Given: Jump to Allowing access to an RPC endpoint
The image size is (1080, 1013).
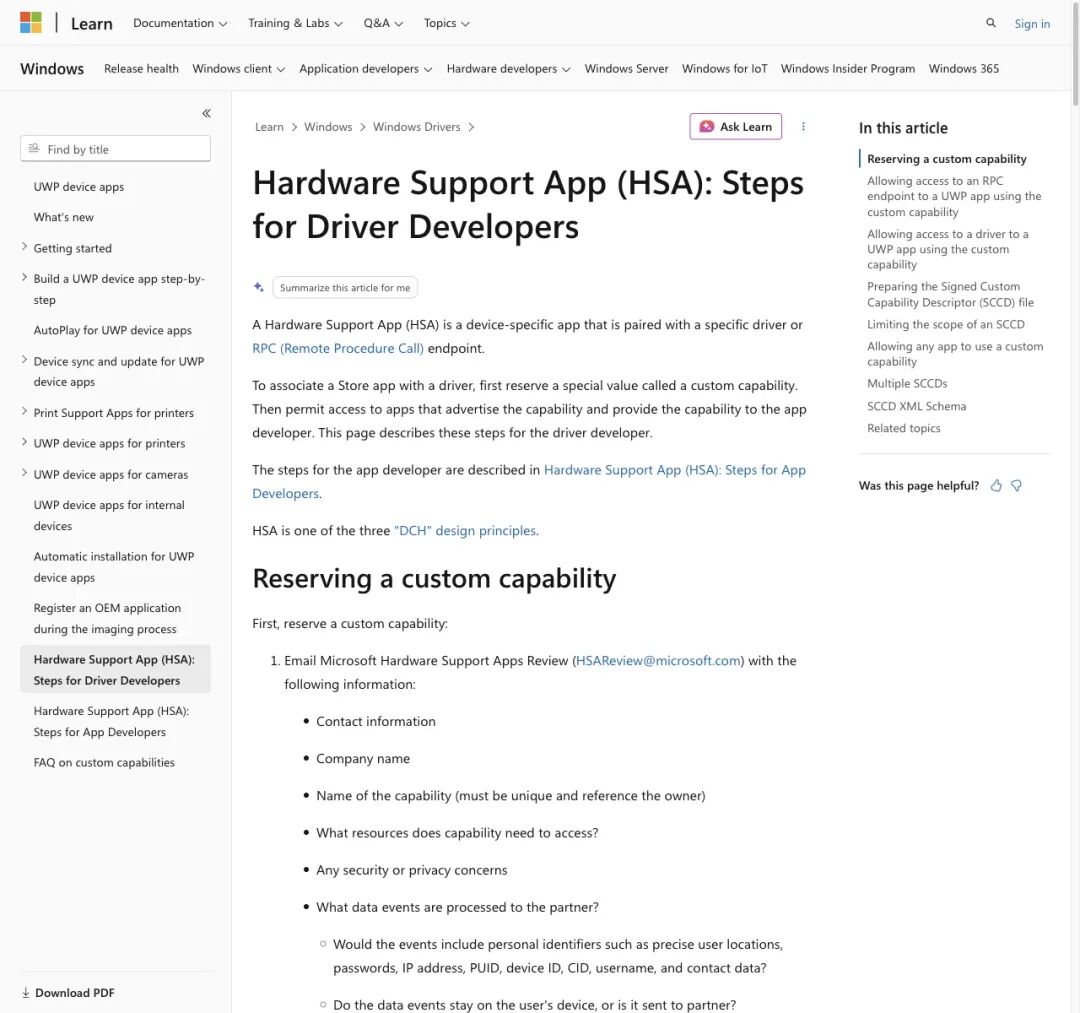Looking at the screenshot, I should pyautogui.click(x=954, y=196).
